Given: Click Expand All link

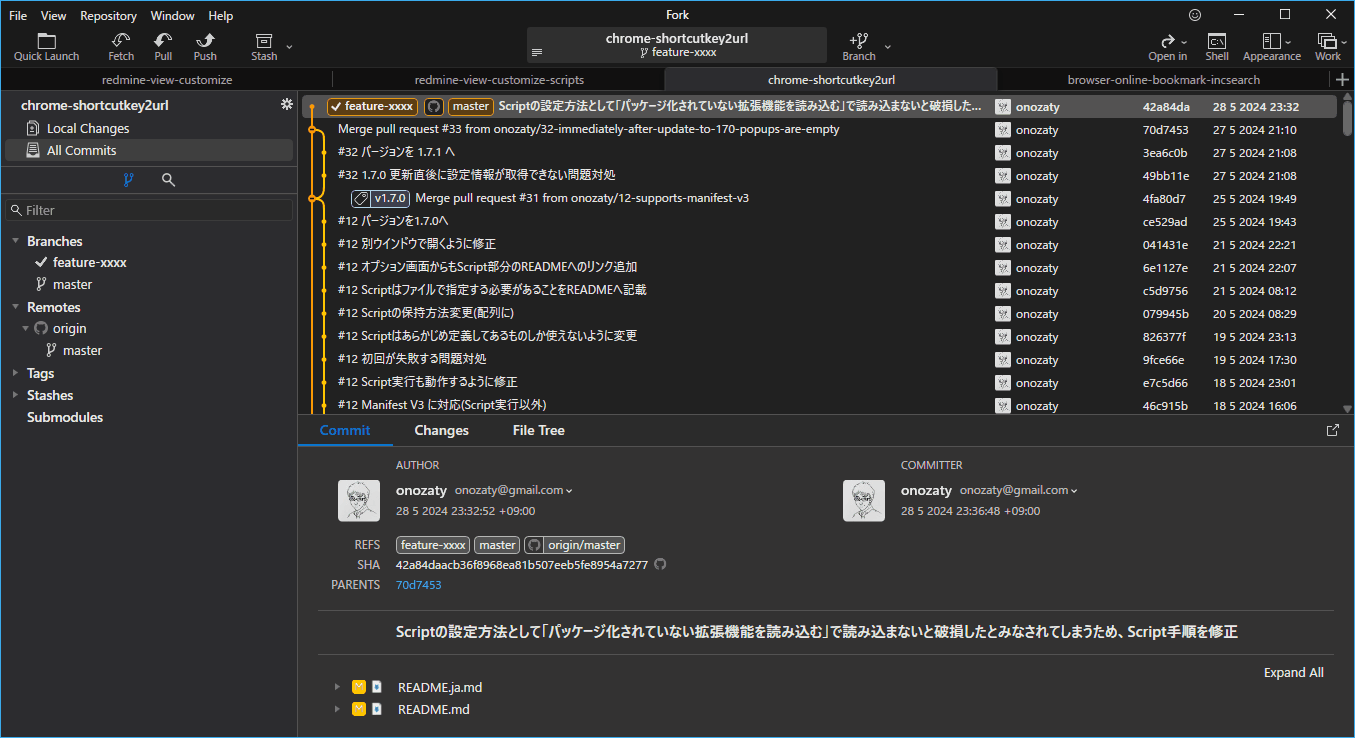Looking at the screenshot, I should (x=1293, y=672).
